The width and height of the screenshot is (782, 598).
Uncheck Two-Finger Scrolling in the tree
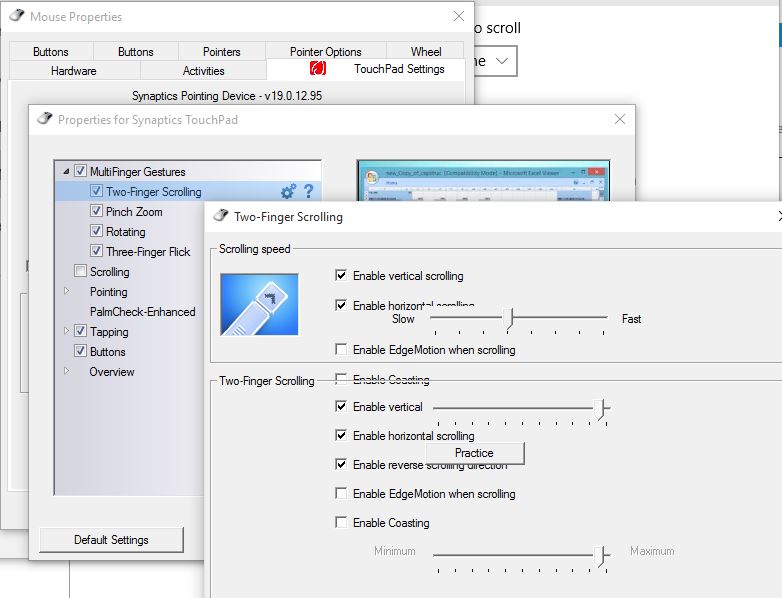point(96,191)
